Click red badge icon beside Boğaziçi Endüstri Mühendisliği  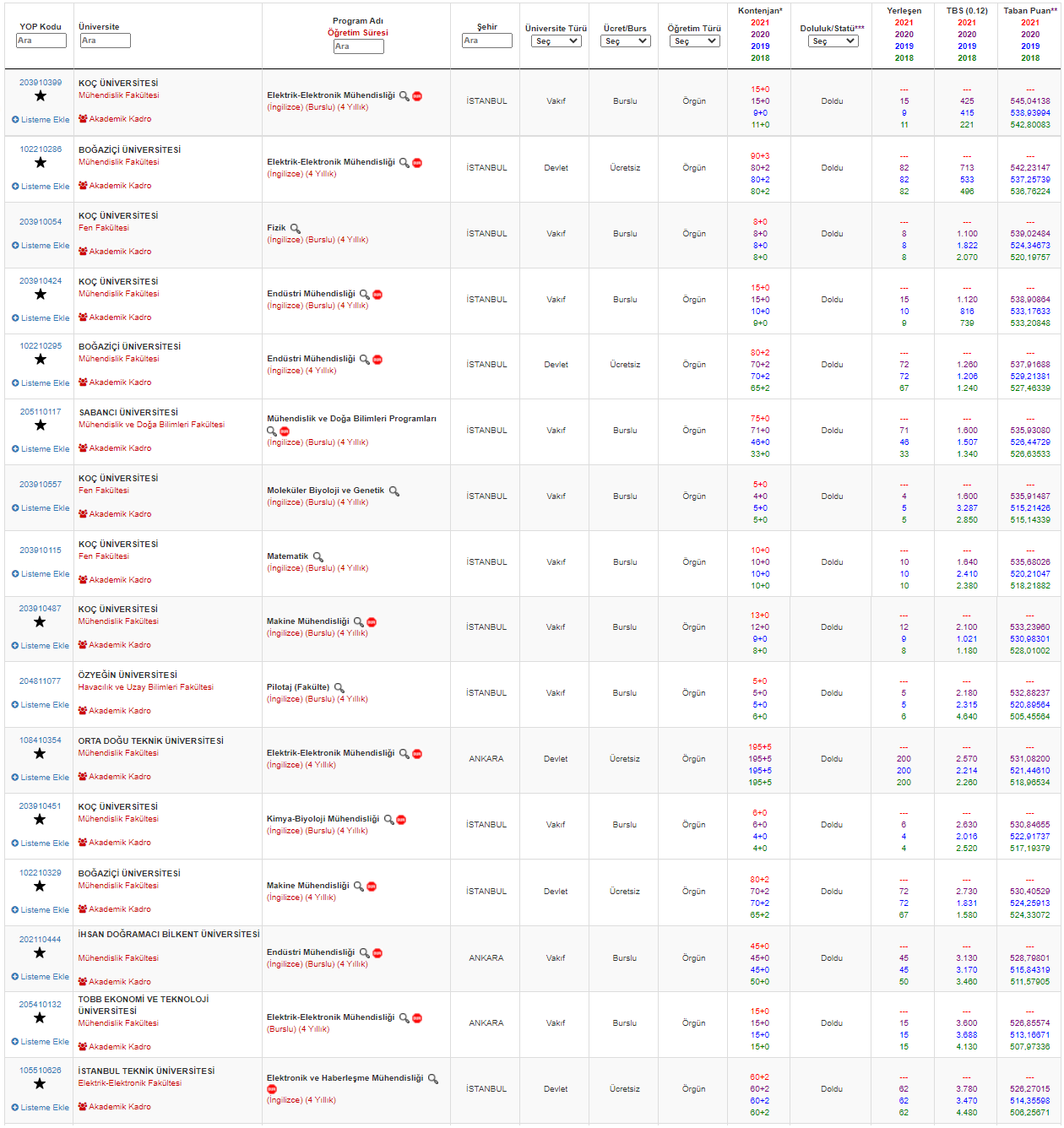point(377,360)
